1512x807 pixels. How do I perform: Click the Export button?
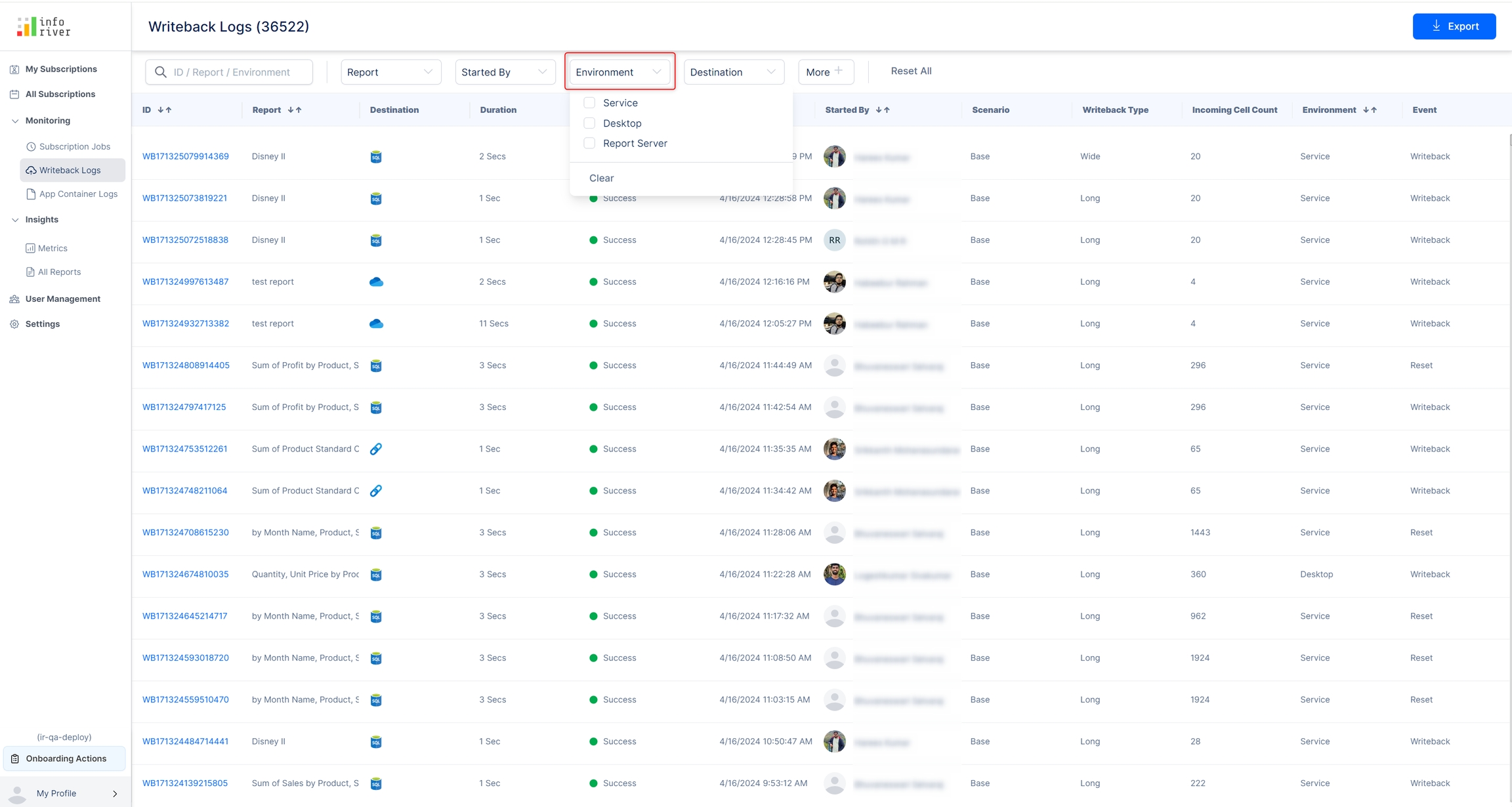point(1454,26)
